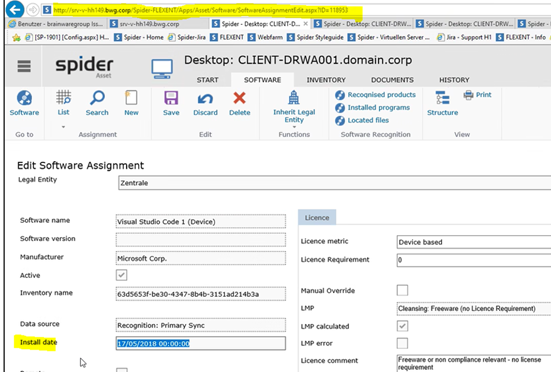Click the Install date field
The width and height of the screenshot is (551, 372).
click(x=201, y=343)
